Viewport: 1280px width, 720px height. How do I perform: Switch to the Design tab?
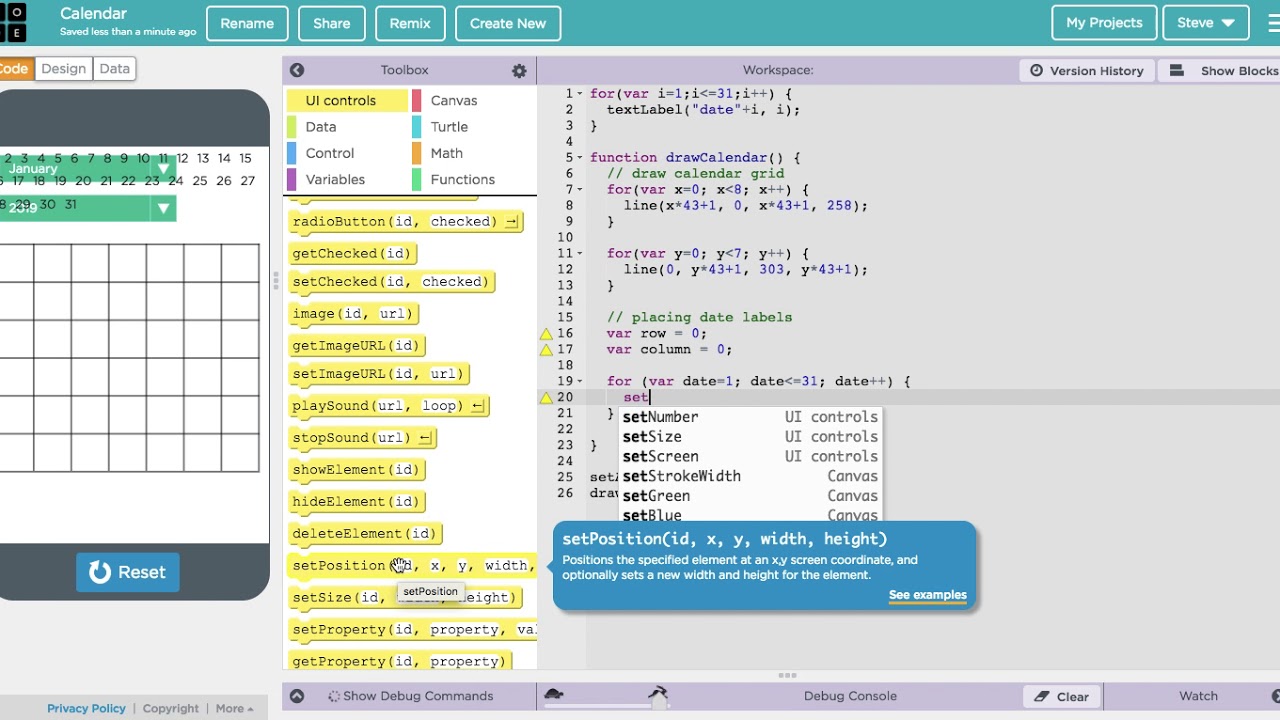(63, 69)
